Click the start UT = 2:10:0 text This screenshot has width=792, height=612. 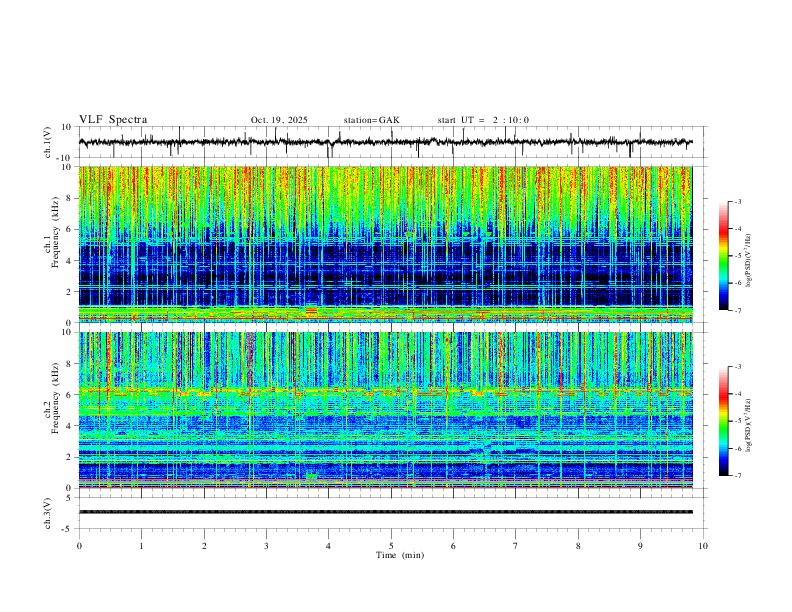(x=483, y=120)
